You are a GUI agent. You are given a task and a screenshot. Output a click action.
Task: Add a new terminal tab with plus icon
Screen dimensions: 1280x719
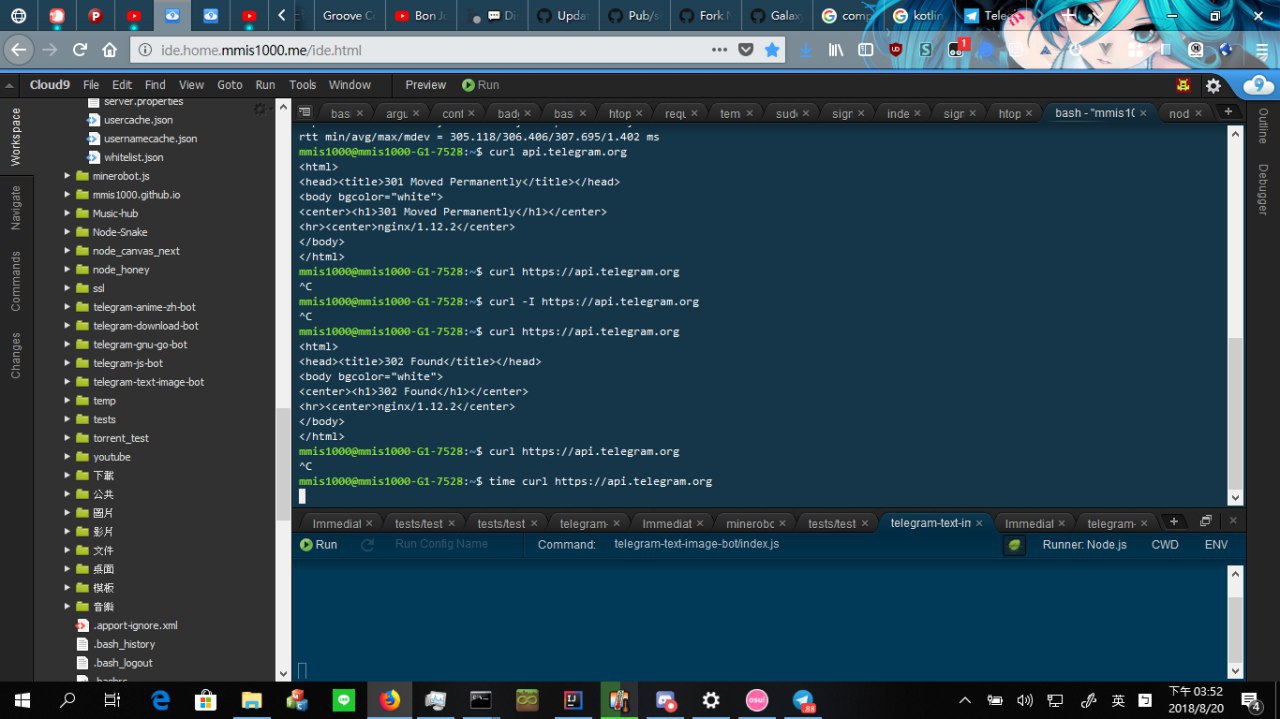(x=1228, y=112)
